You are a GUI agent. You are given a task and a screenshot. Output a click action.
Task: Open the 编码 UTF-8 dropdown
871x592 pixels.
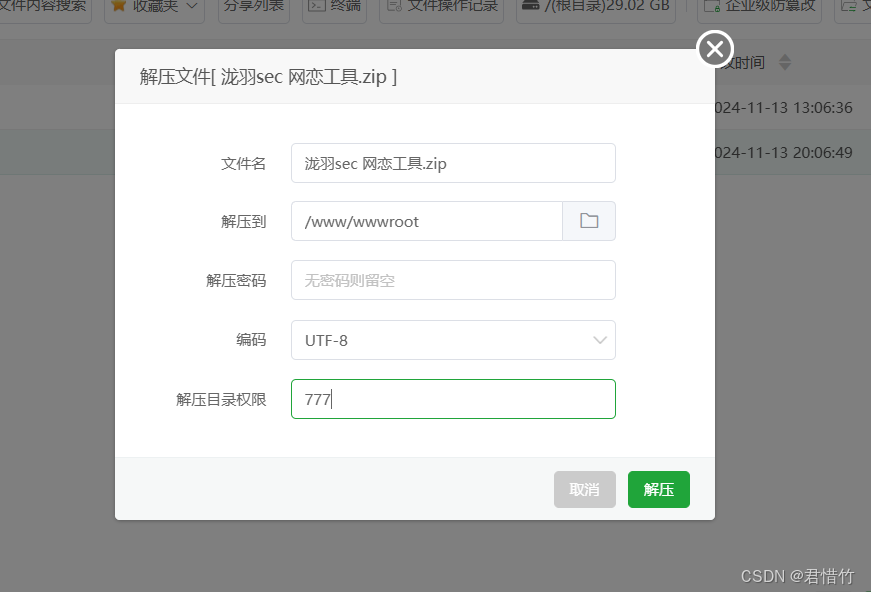click(453, 340)
